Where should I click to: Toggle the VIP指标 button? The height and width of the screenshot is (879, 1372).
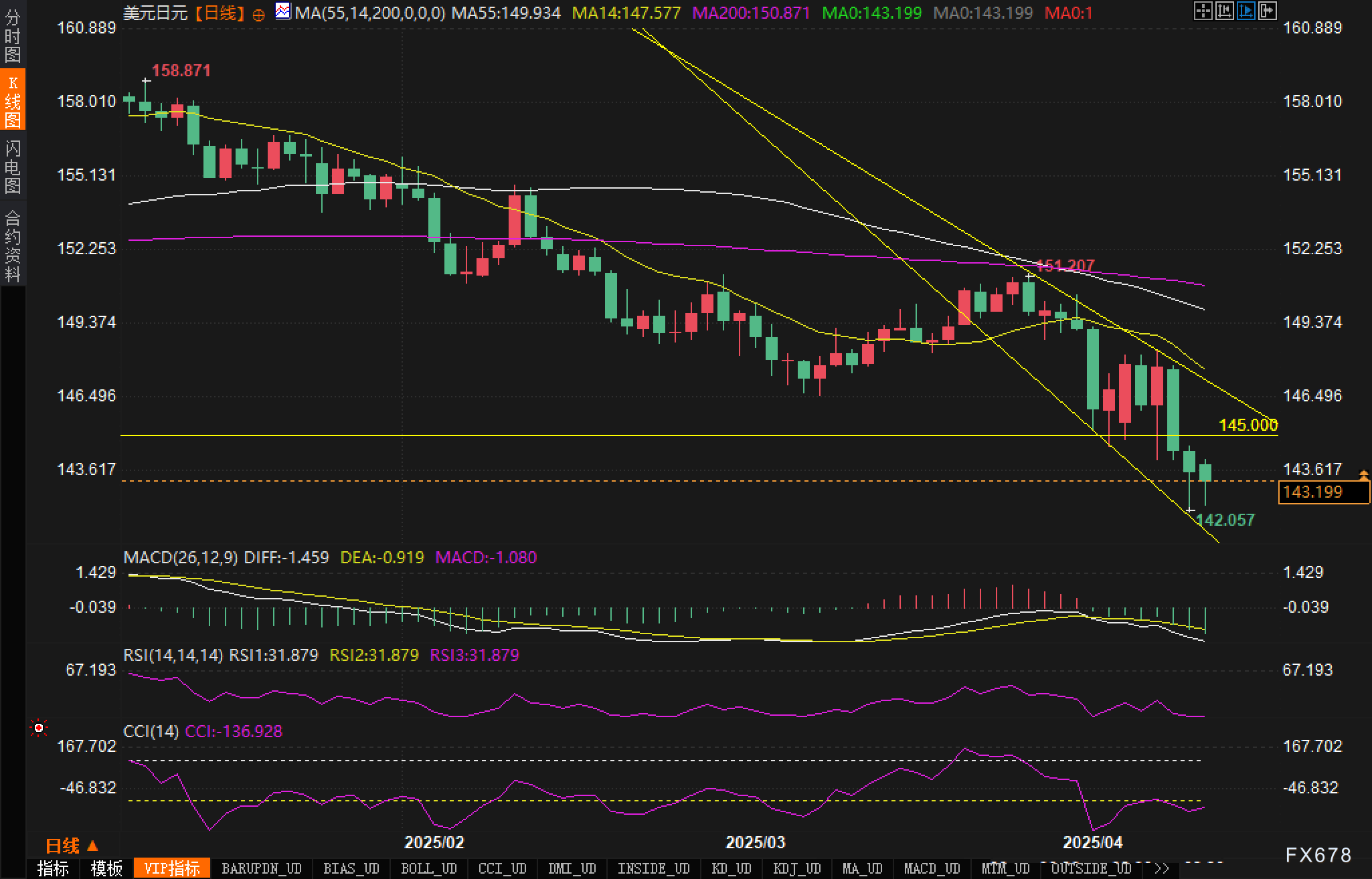[x=172, y=868]
